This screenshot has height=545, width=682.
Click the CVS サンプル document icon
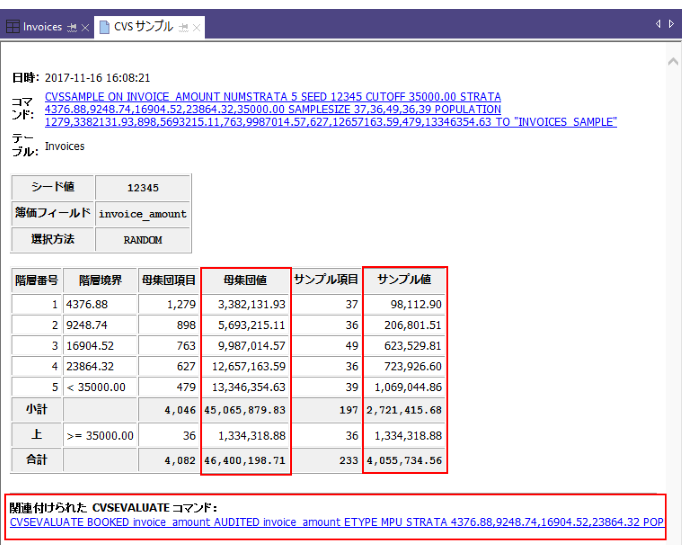pos(104,27)
